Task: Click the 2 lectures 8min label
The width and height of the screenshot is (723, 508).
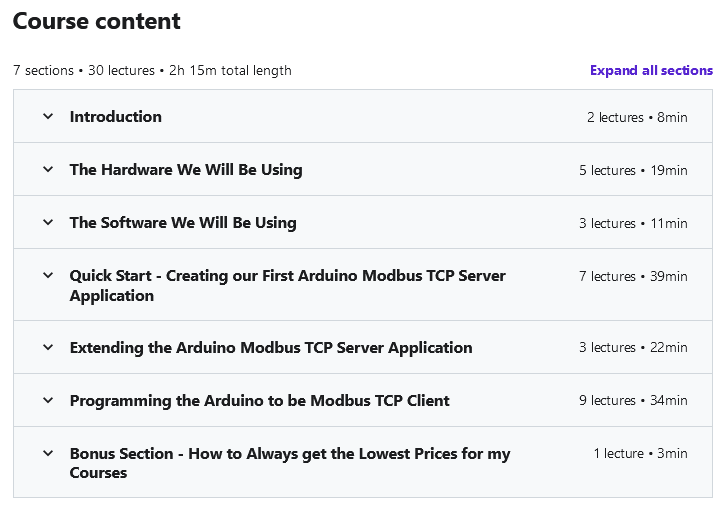Action: [x=637, y=117]
